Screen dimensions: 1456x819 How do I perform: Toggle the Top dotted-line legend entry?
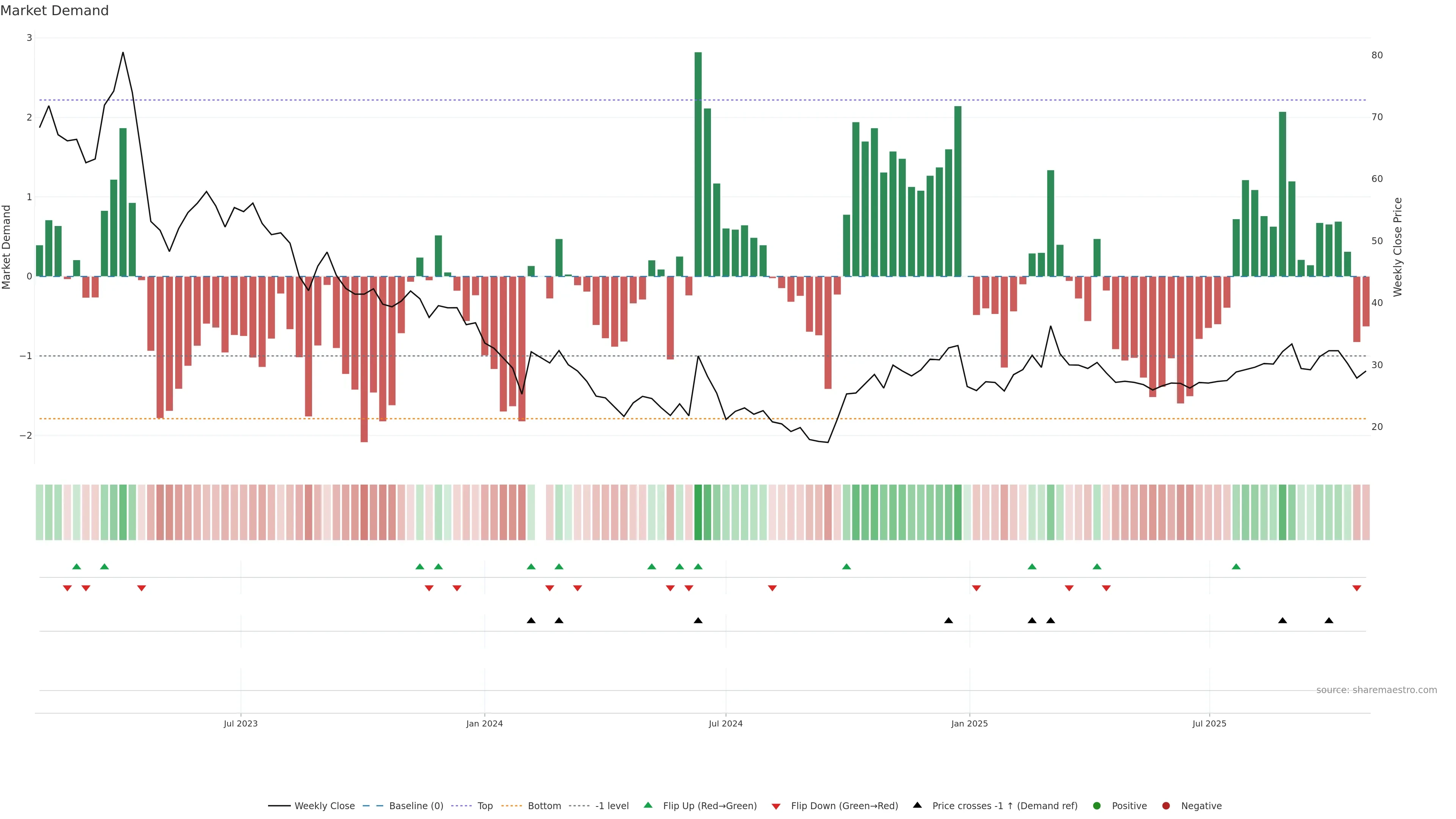(485, 805)
